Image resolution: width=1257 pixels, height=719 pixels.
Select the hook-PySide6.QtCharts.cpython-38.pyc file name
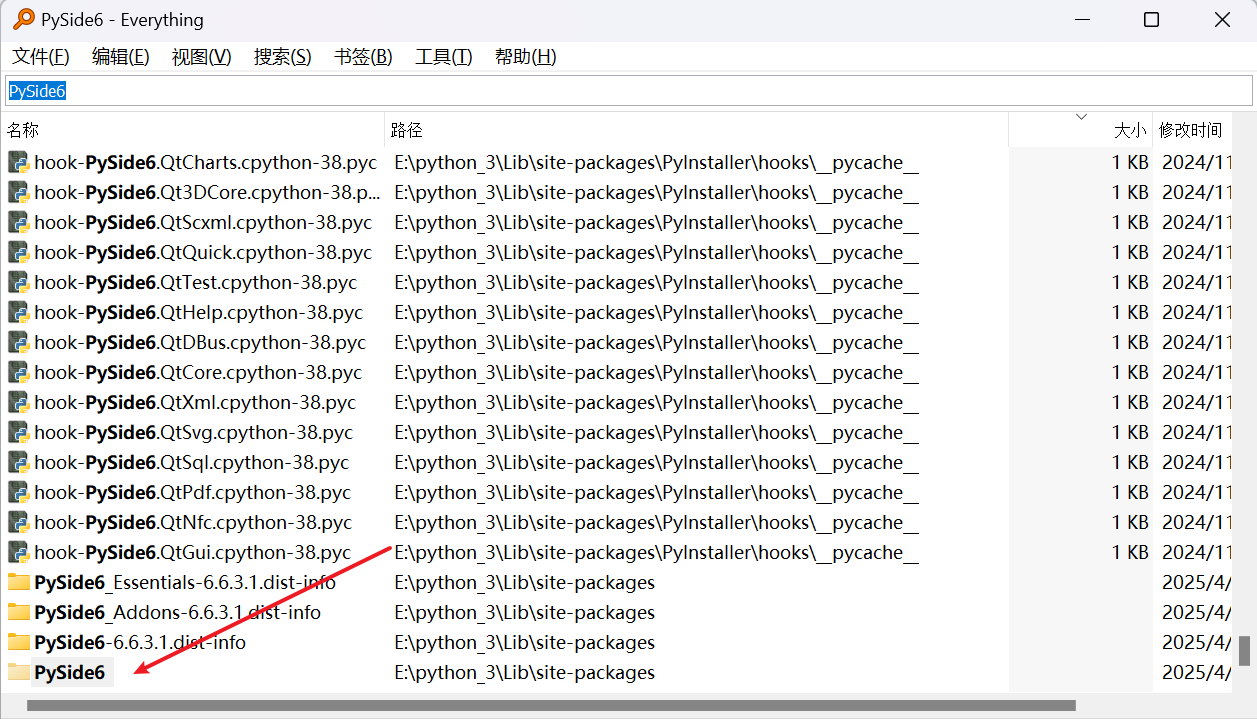[206, 162]
